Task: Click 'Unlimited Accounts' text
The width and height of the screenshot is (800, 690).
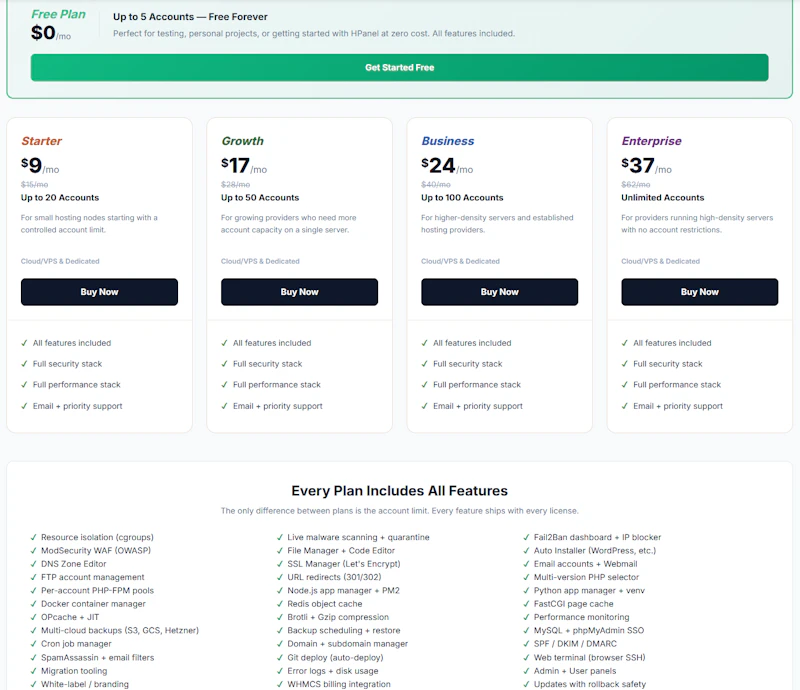Action: (662, 198)
